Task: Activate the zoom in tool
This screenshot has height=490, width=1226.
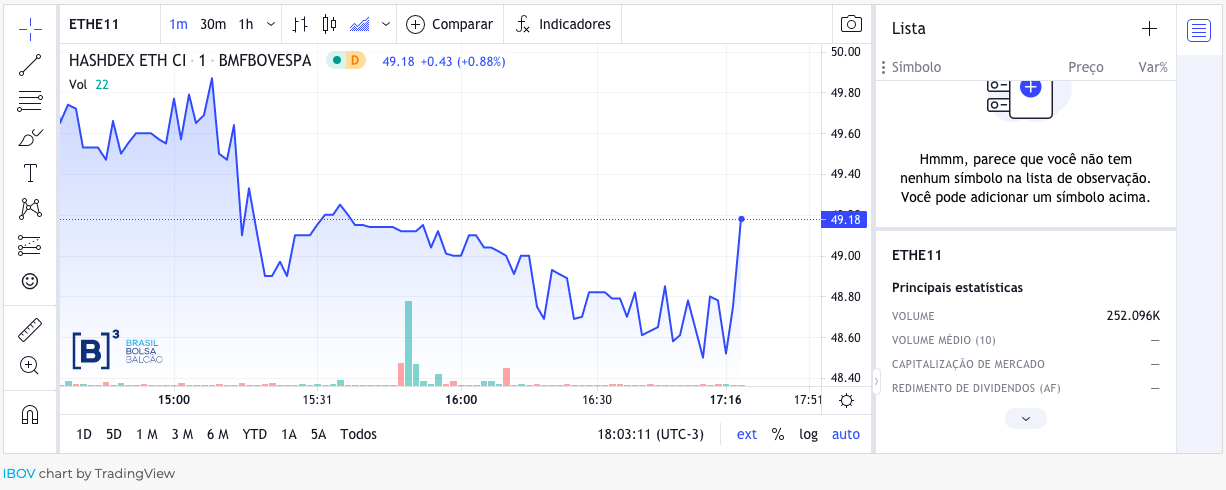Action: 30,365
